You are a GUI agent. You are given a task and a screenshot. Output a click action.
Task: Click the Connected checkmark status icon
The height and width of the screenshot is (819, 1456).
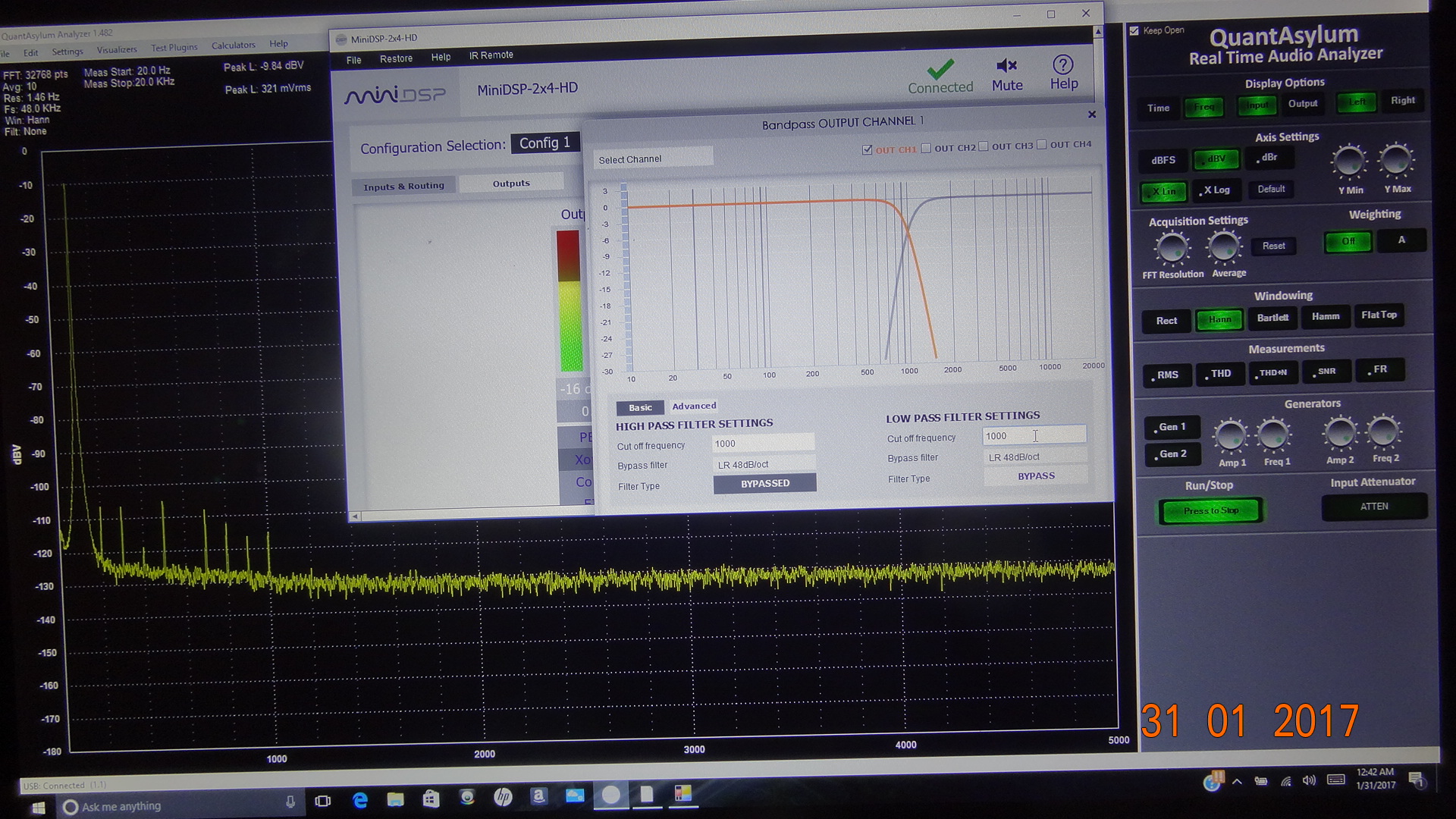pos(940,69)
